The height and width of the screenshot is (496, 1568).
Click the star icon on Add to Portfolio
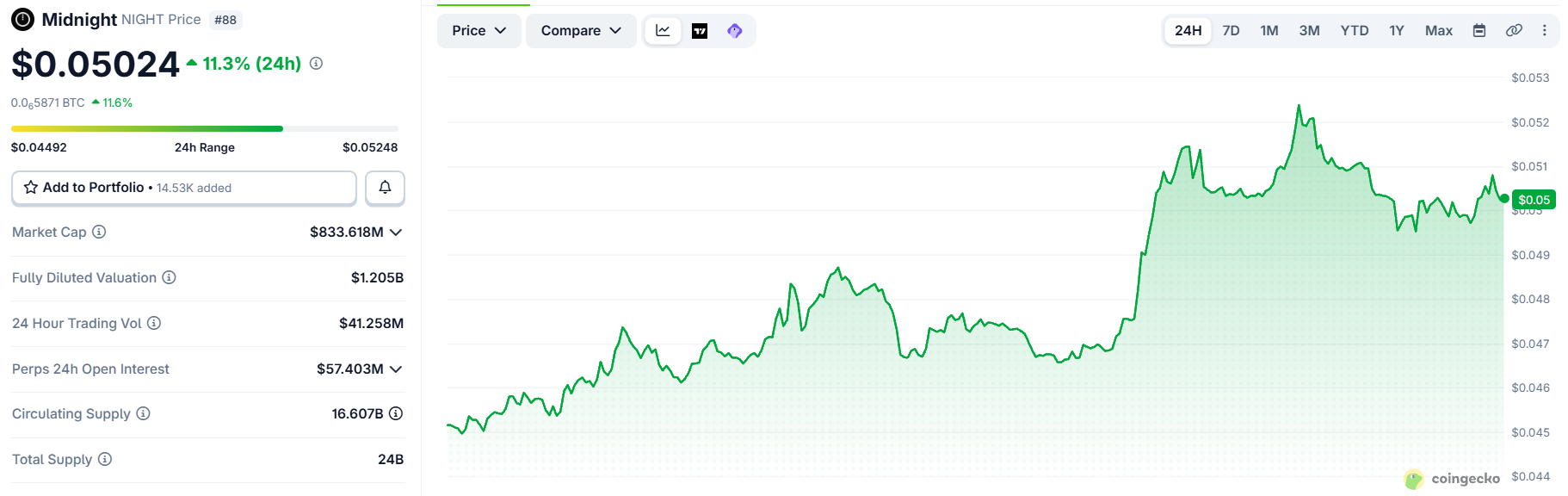31,188
